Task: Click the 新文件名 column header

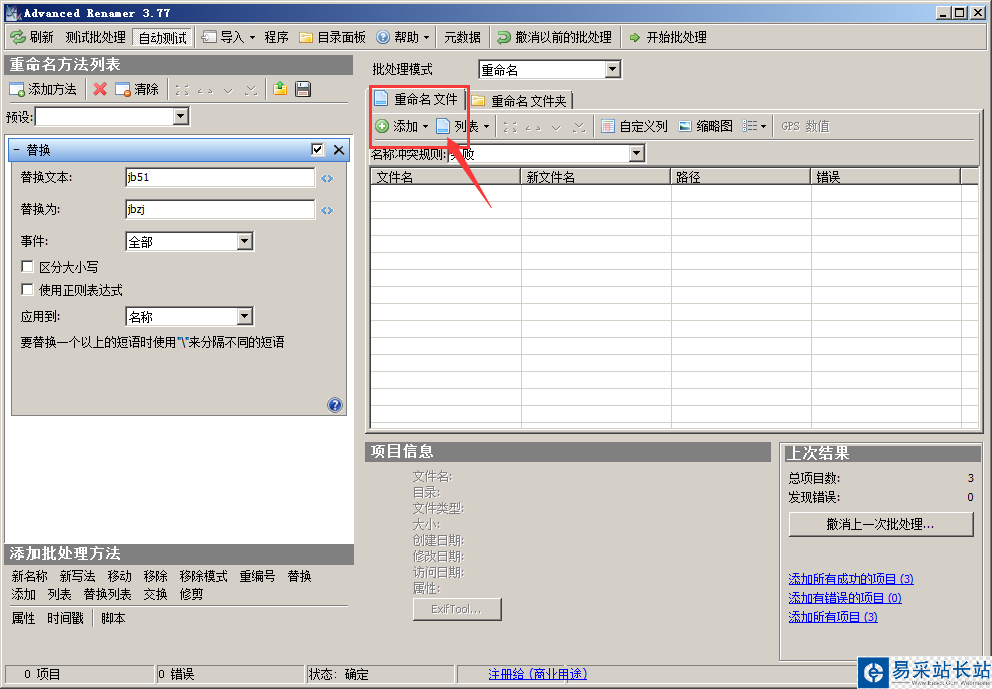Action: 595,177
